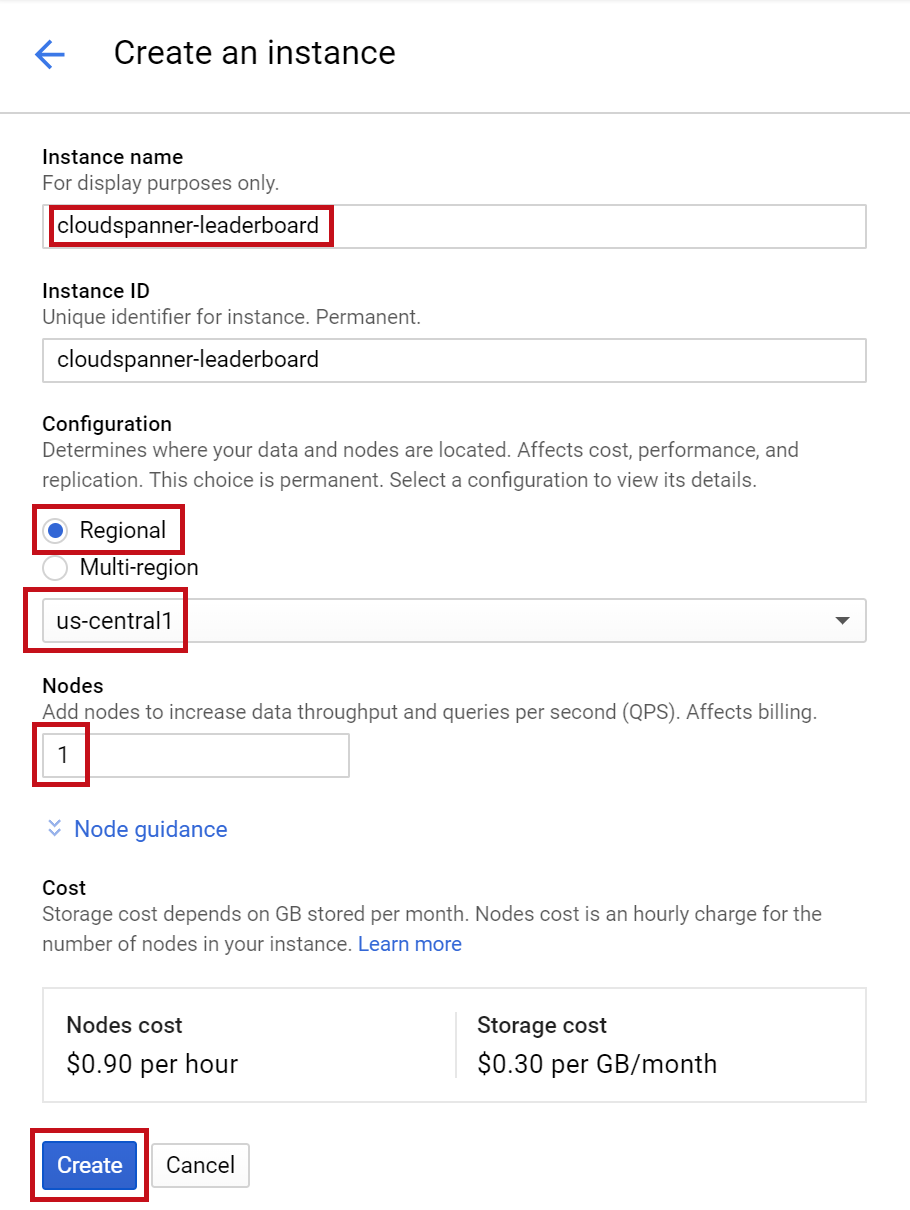910x1210 pixels.
Task: Select the Regional radio button
Action: (x=57, y=530)
